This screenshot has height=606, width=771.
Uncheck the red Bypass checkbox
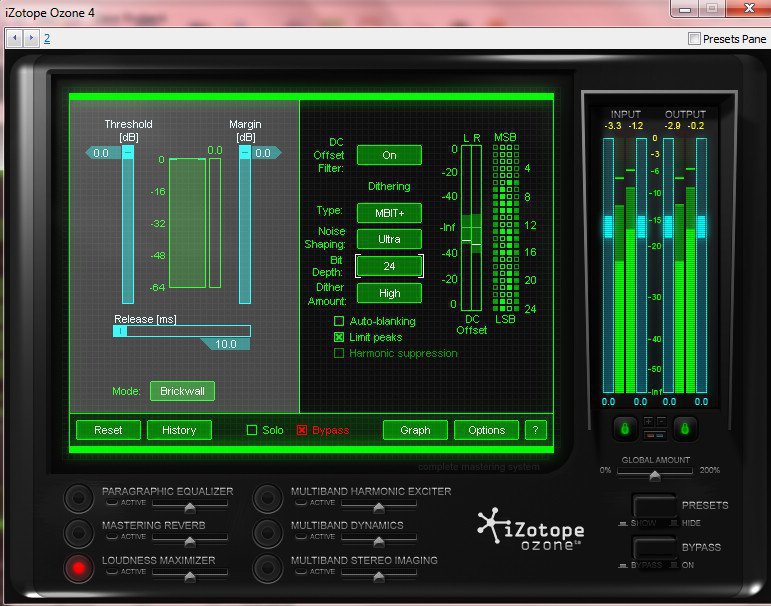tap(302, 430)
